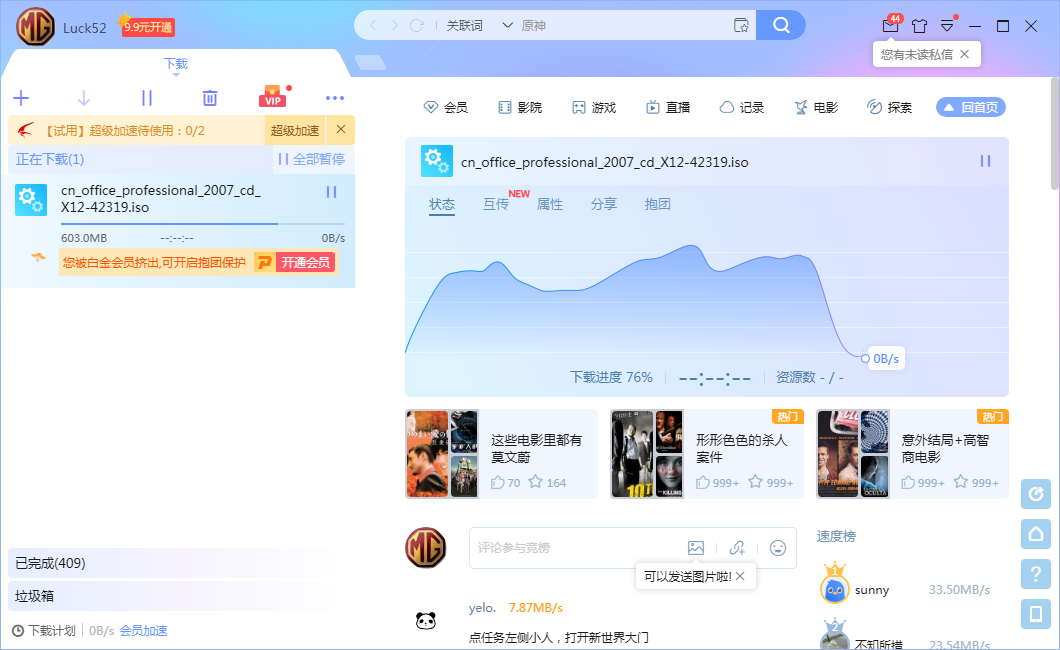1060x650 pixels.
Task: Open the 垃圾箱 section
Action: point(180,596)
